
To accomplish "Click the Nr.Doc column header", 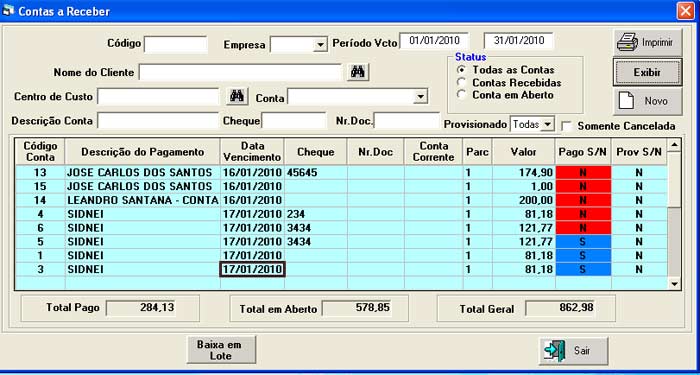I will click(375, 152).
